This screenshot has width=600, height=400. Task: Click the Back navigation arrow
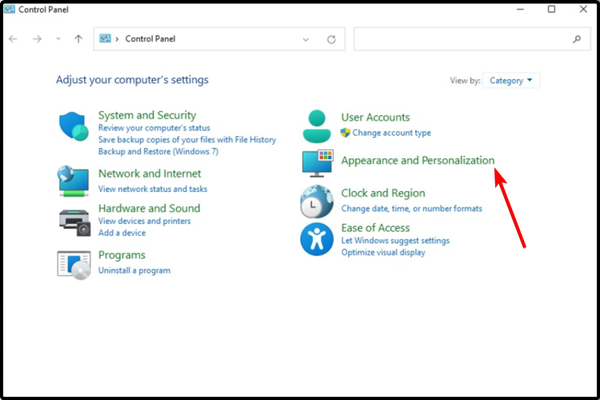[13, 40]
